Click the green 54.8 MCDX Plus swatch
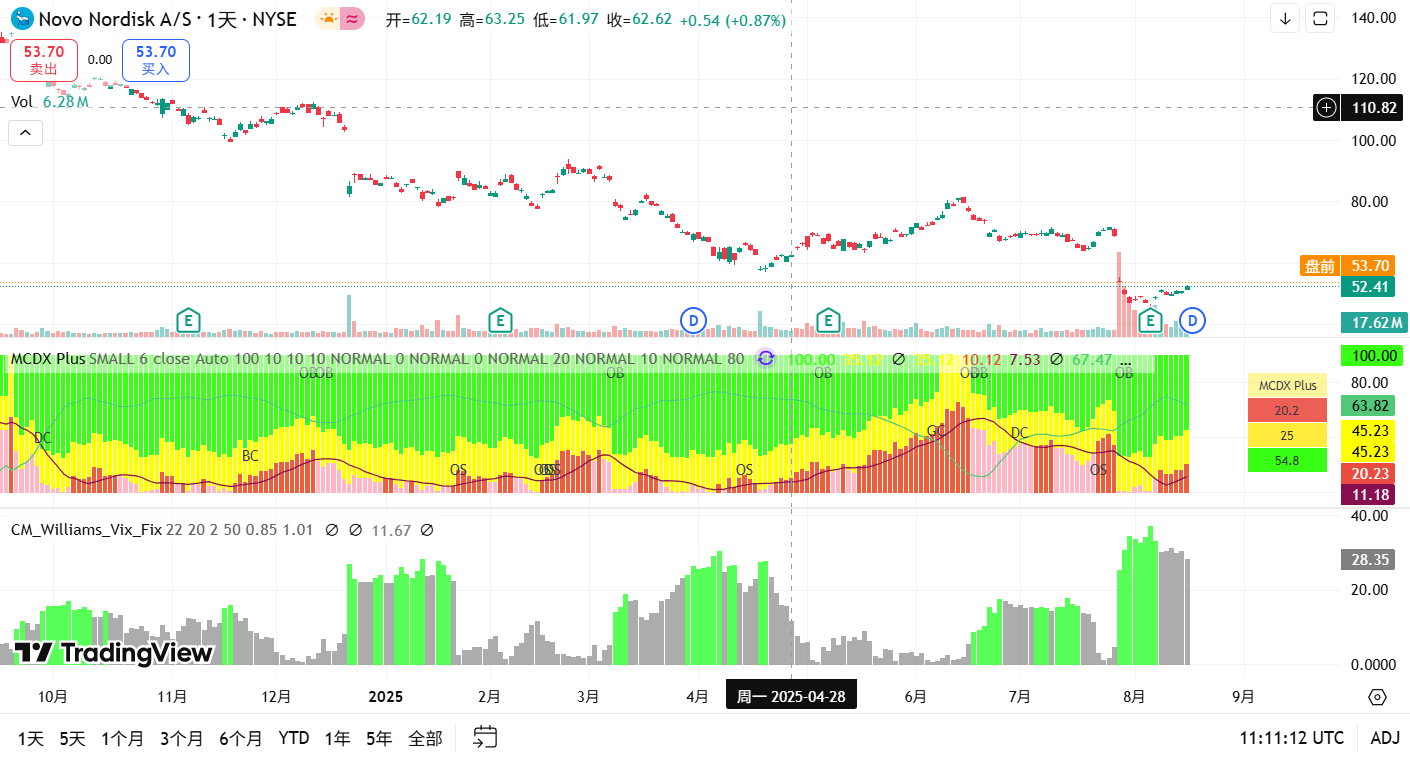The width and height of the screenshot is (1410, 759). click(x=1287, y=460)
